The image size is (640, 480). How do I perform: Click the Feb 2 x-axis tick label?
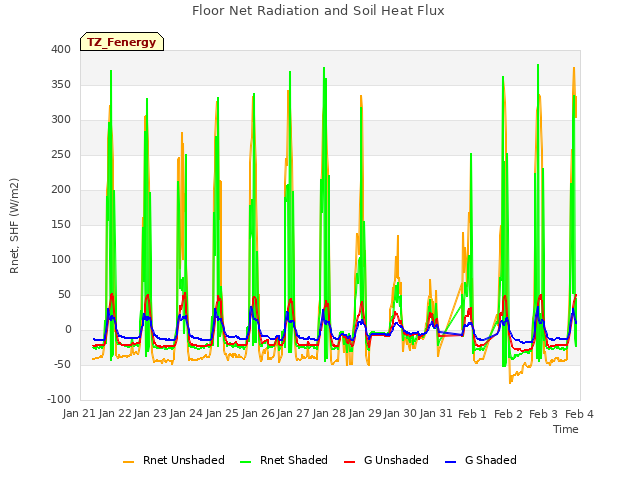pyautogui.click(x=508, y=414)
